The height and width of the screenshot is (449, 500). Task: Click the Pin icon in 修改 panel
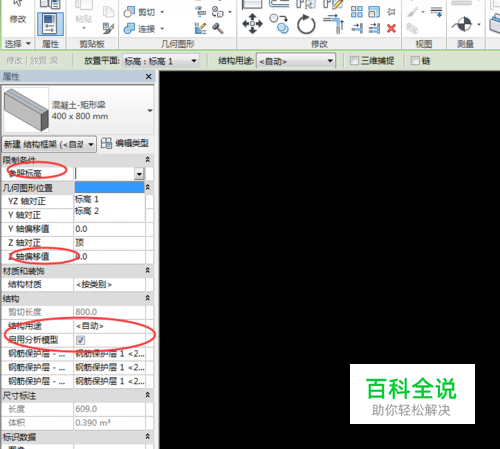[x=391, y=12]
